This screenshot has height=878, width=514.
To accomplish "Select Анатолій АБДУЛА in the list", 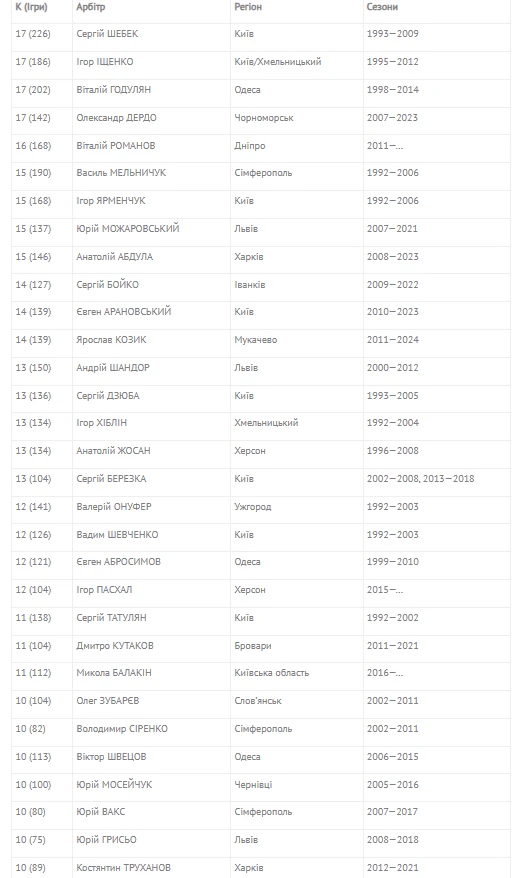I will (115, 256).
